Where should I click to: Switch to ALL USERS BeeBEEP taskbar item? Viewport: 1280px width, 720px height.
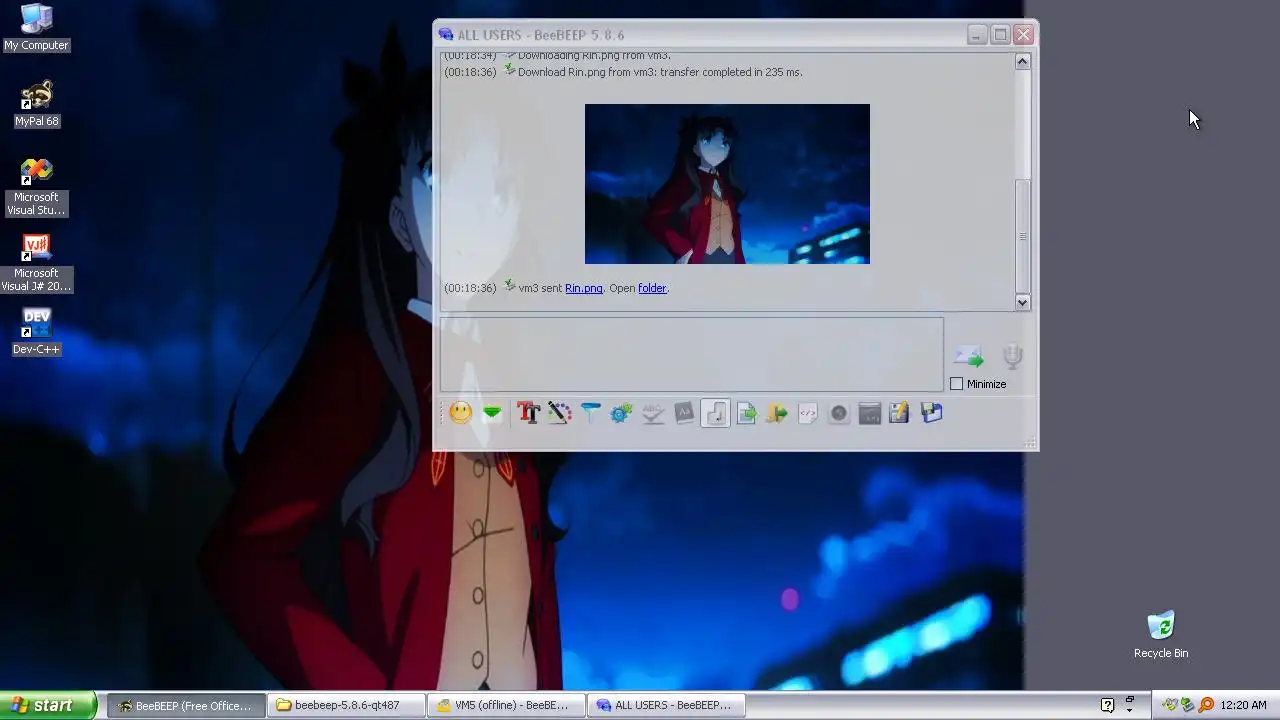point(667,705)
